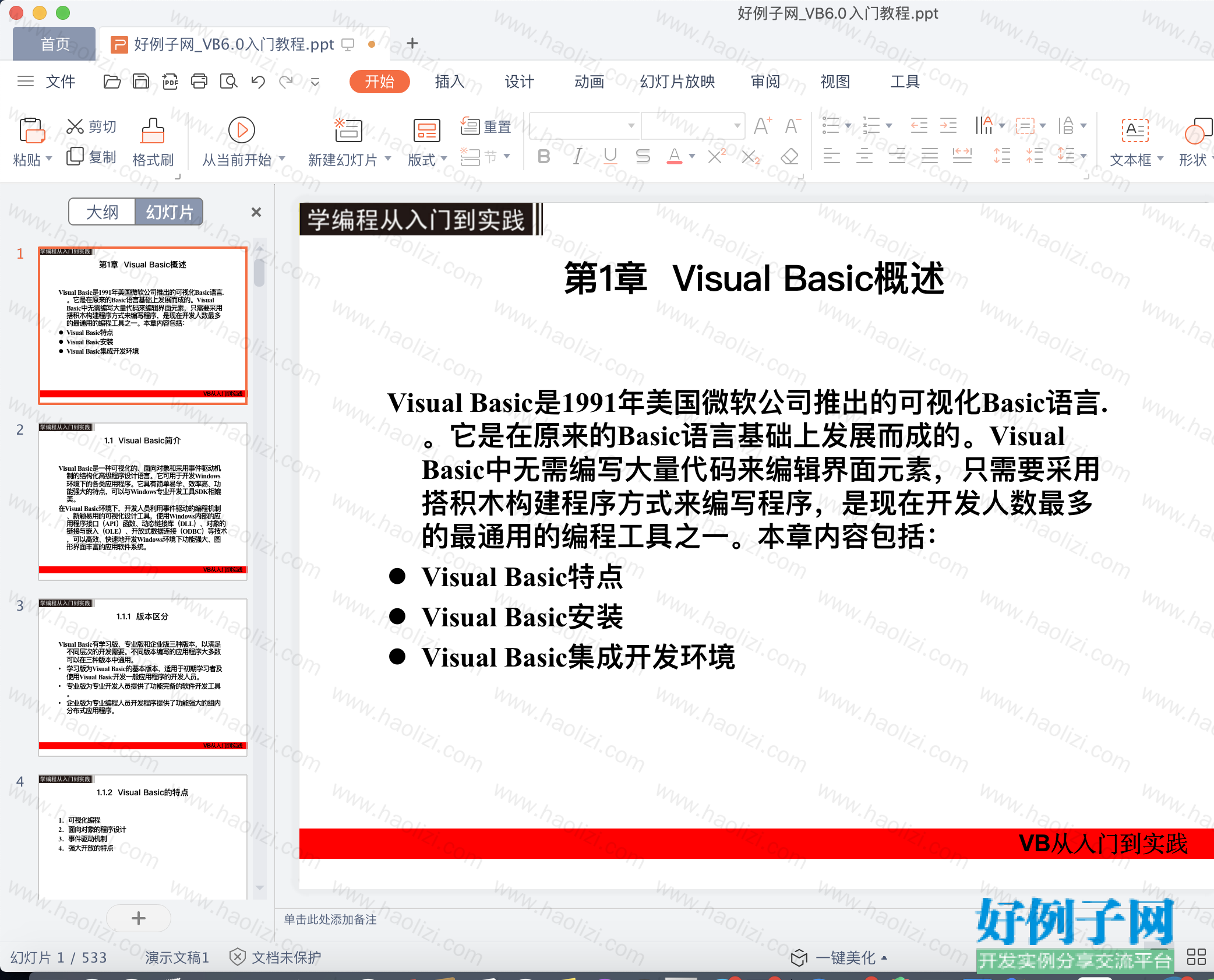Click 一键美化 beautify button
The image size is (1214, 980).
(x=839, y=957)
